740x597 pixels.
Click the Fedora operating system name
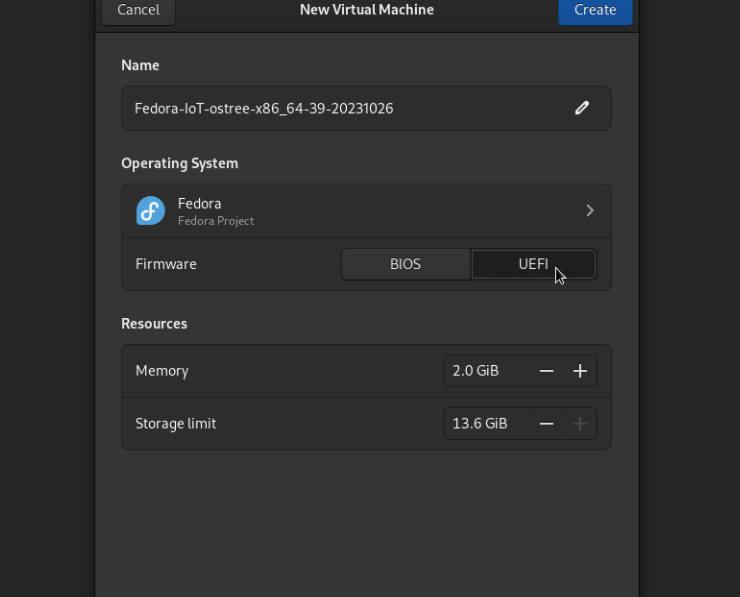[199, 203]
